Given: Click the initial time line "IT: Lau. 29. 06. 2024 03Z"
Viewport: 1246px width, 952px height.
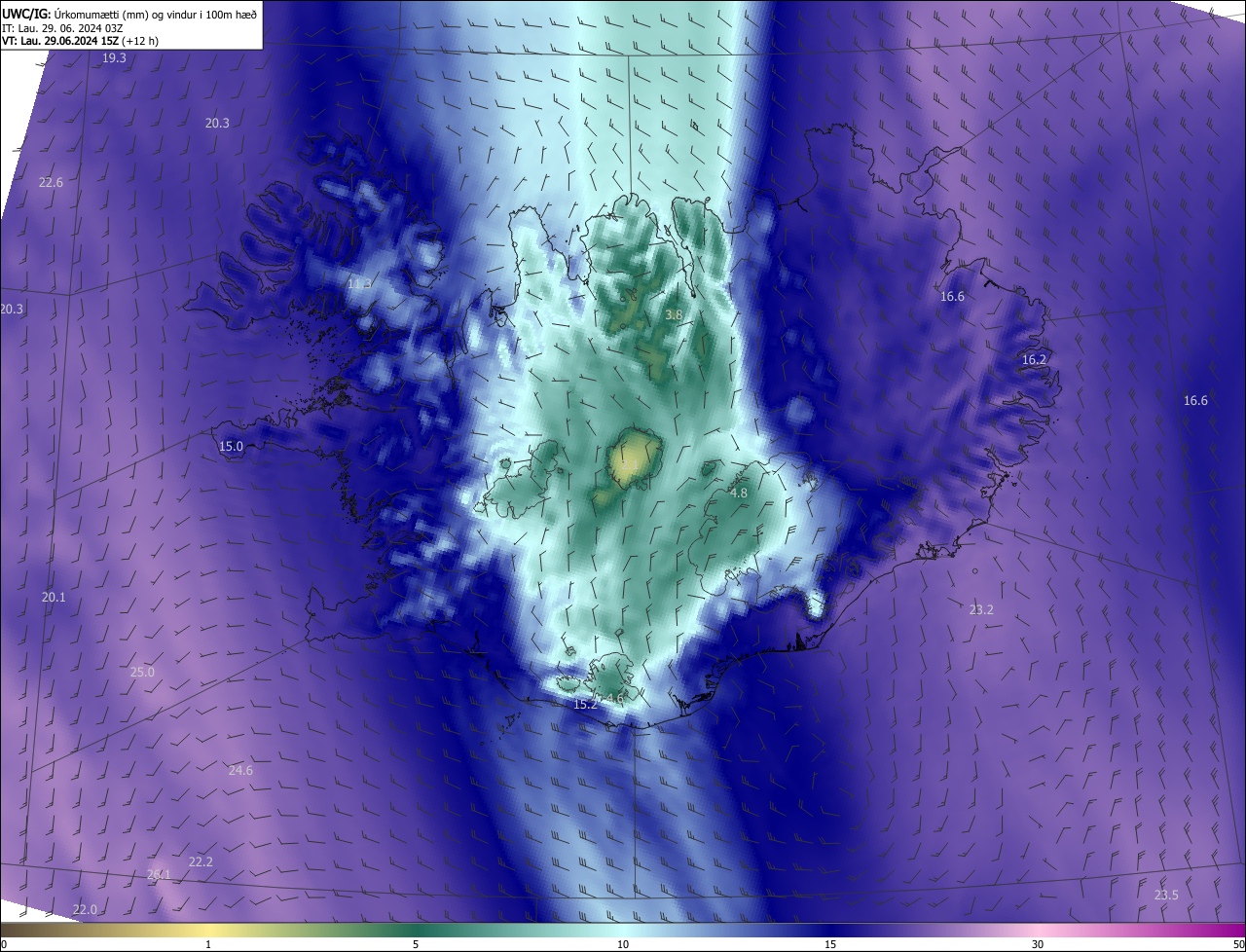Looking at the screenshot, I should click(x=63, y=28).
